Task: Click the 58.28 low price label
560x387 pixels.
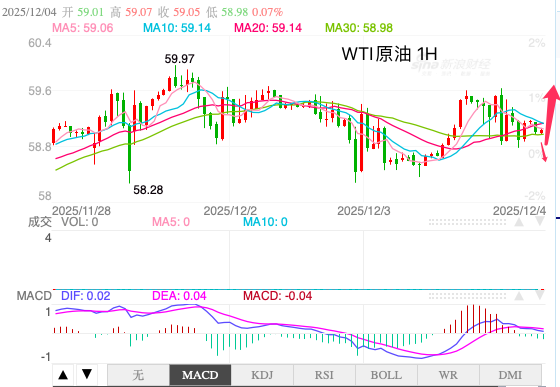Action: pos(148,190)
